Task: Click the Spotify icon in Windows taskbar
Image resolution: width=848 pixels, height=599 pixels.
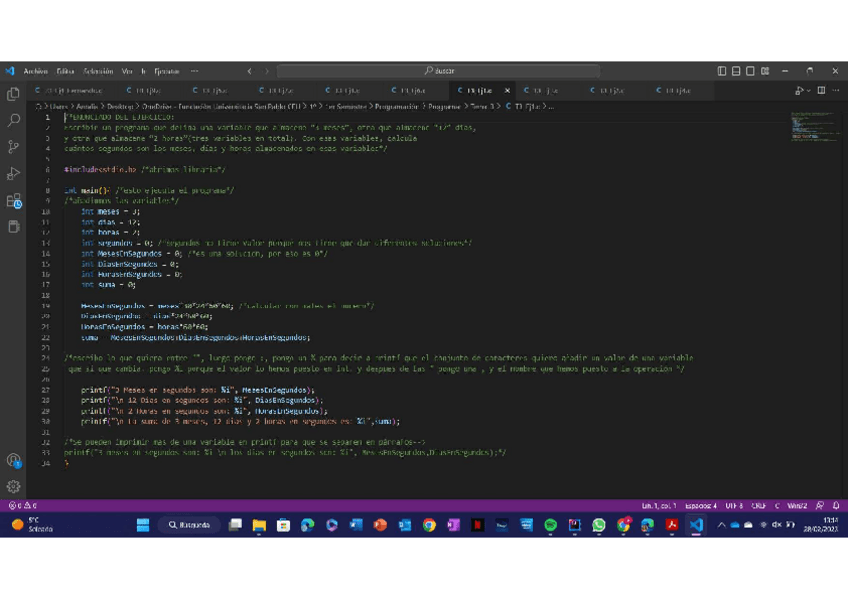Action: click(x=550, y=525)
